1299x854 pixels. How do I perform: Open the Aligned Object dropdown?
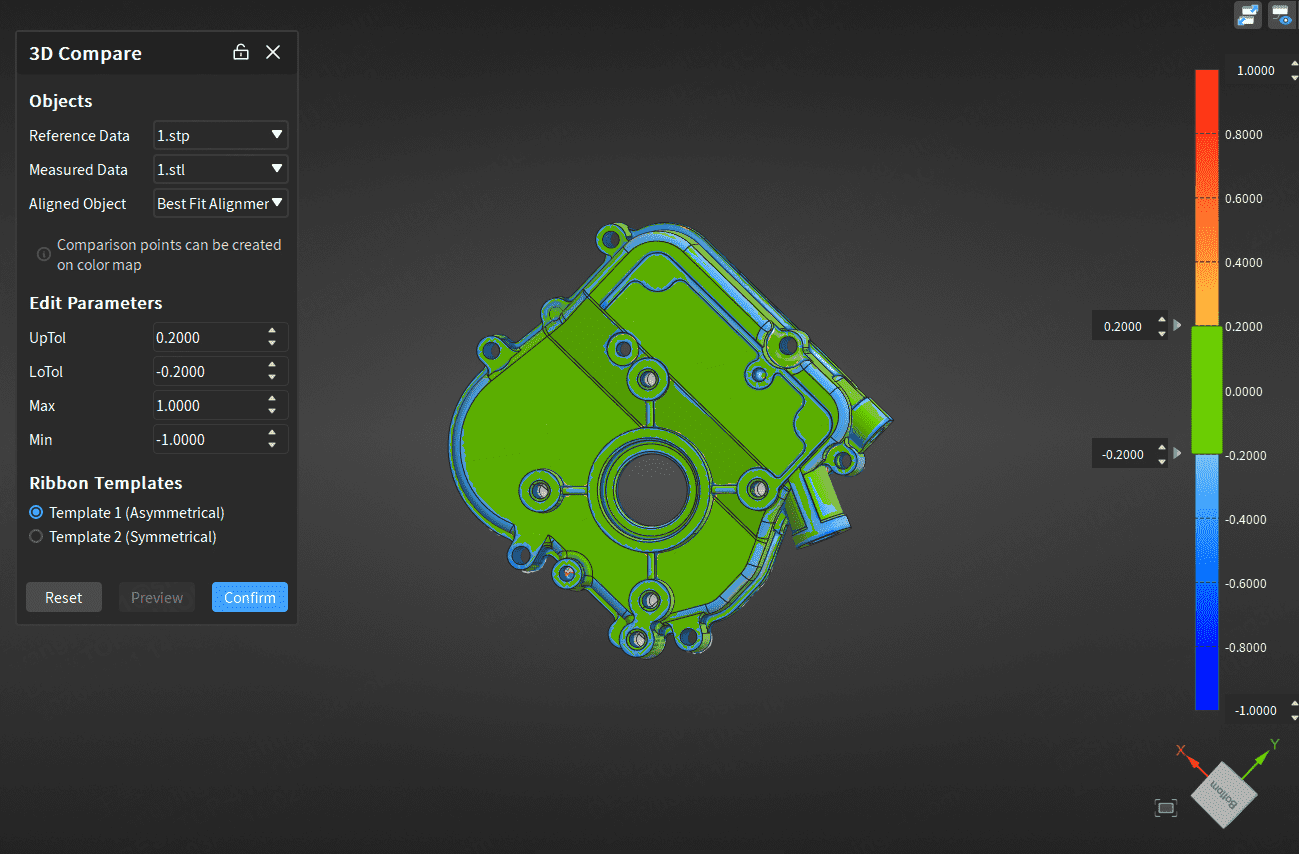pos(221,203)
